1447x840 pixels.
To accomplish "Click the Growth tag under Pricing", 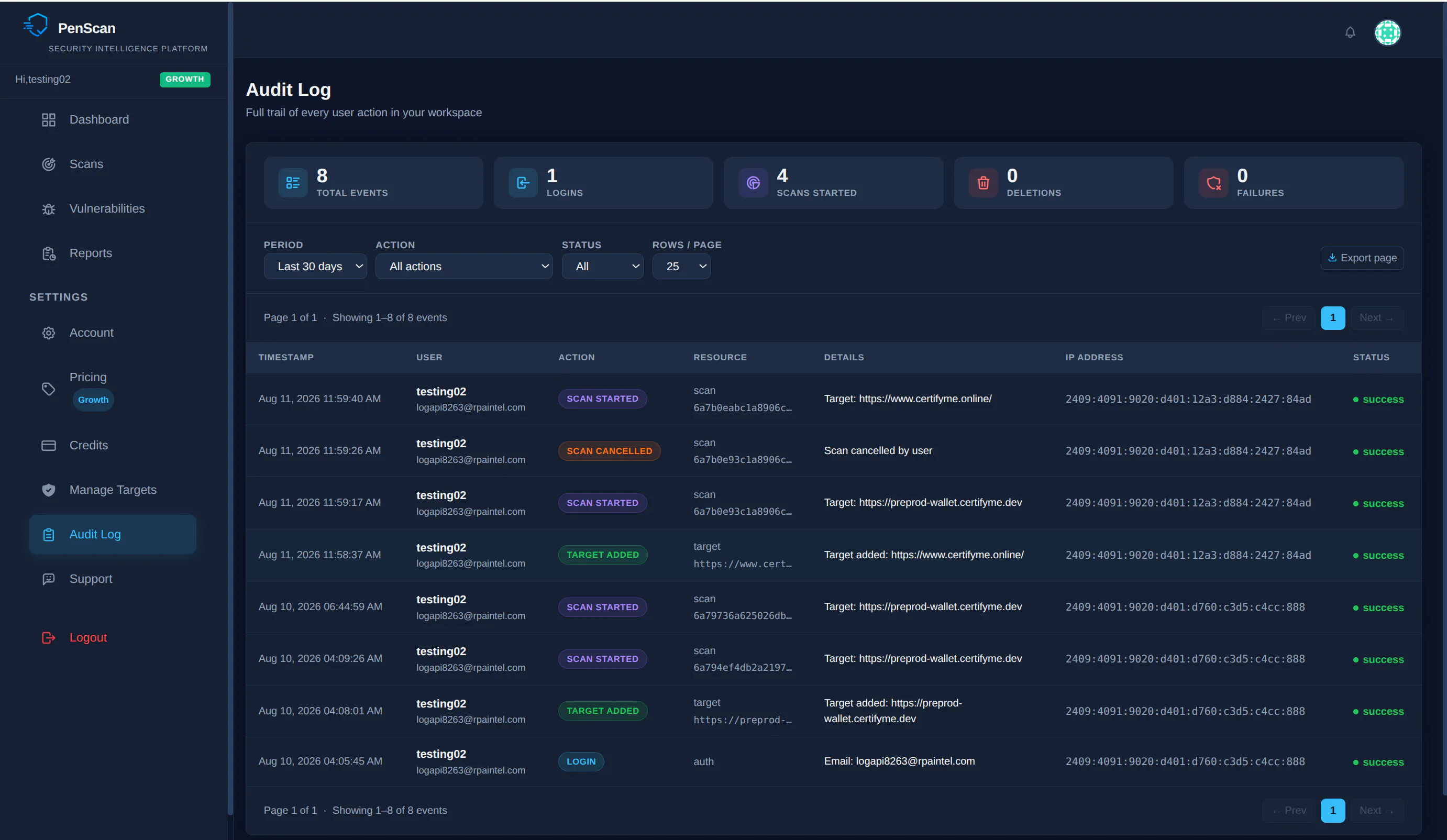I will [x=93, y=400].
